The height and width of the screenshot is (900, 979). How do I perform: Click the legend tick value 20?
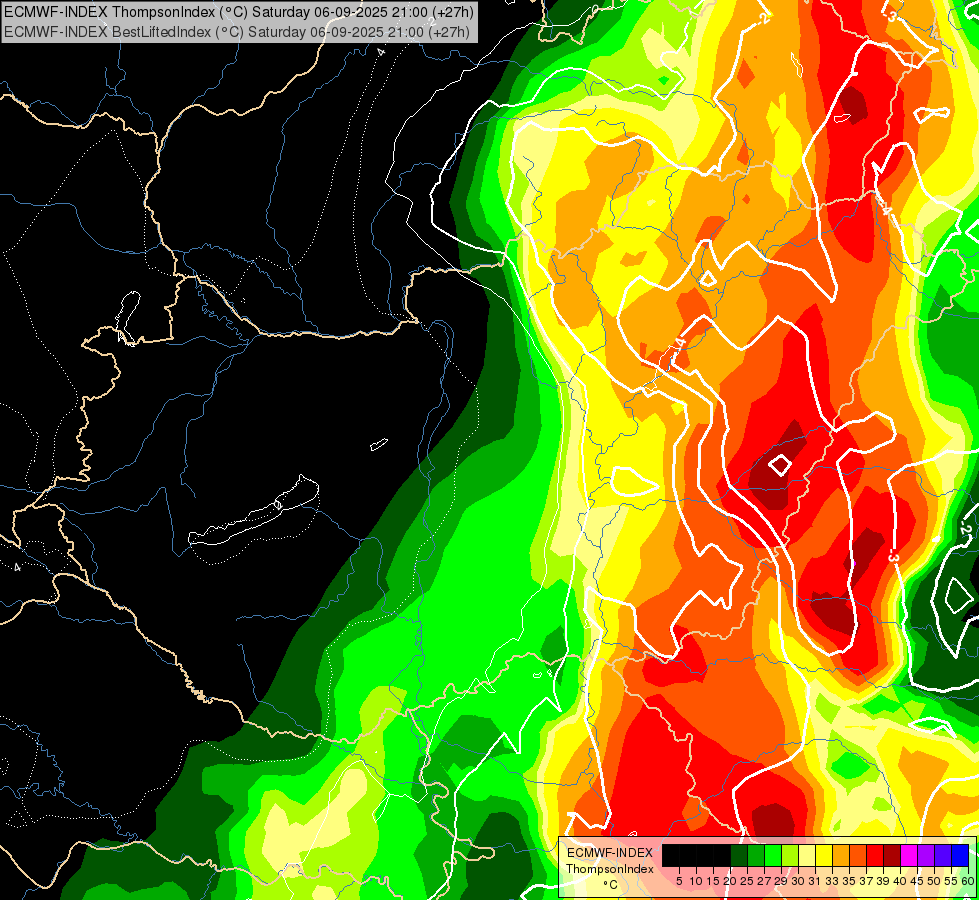point(730,881)
